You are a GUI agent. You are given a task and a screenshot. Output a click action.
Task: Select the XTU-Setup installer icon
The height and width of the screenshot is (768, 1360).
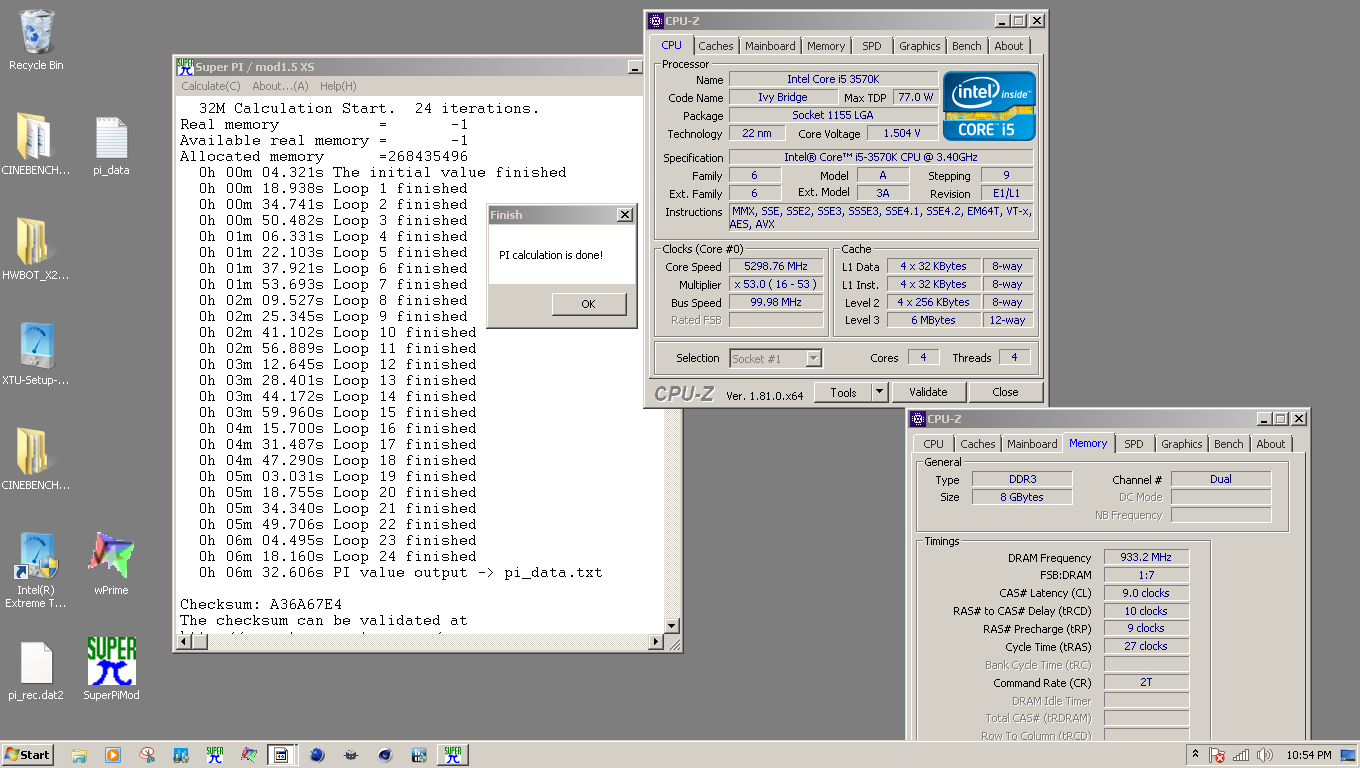pyautogui.click(x=36, y=355)
